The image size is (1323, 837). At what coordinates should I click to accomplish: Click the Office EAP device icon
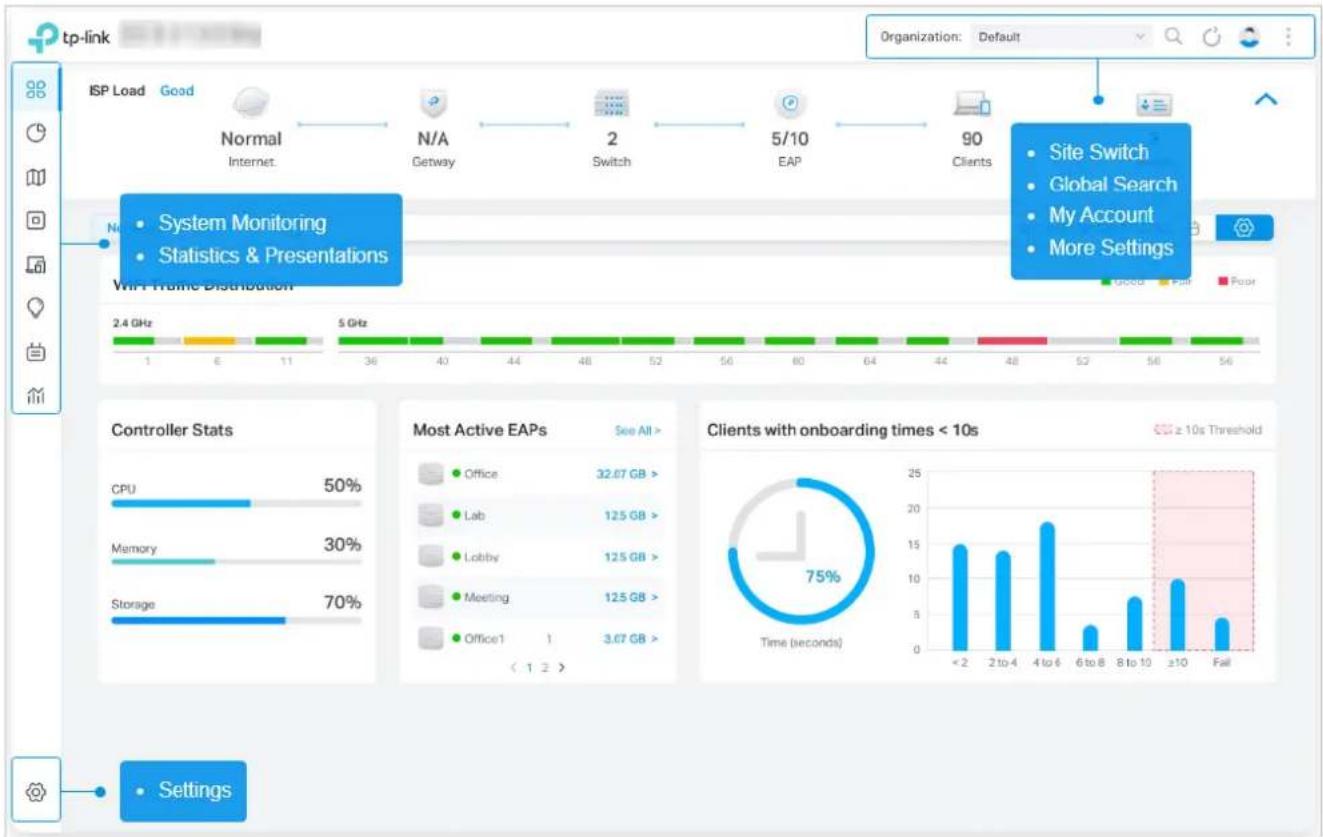click(x=431, y=474)
